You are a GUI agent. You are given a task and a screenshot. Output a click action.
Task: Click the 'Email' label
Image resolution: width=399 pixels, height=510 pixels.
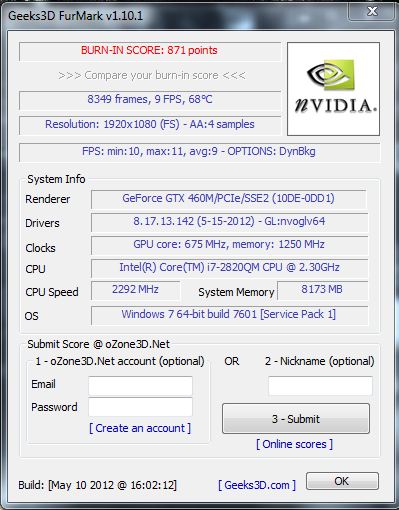tap(43, 384)
